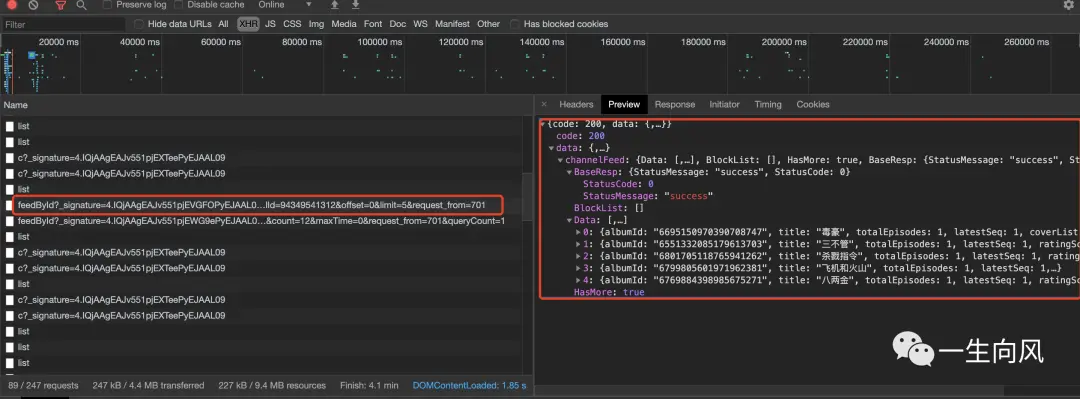Open the Cookies tab
The image size is (1080, 399).
pos(813,105)
